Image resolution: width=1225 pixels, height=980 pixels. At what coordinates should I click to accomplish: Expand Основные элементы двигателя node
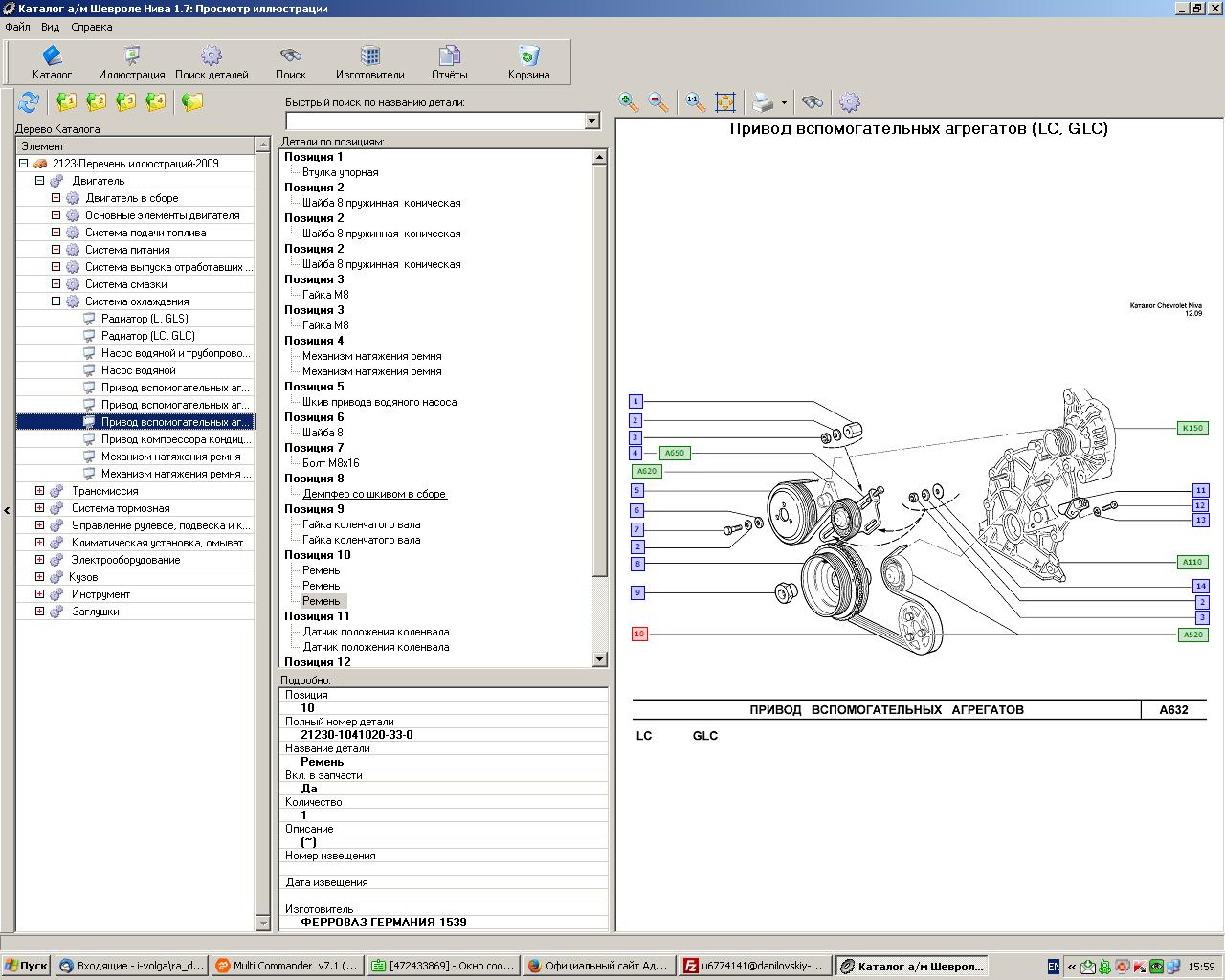point(56,215)
